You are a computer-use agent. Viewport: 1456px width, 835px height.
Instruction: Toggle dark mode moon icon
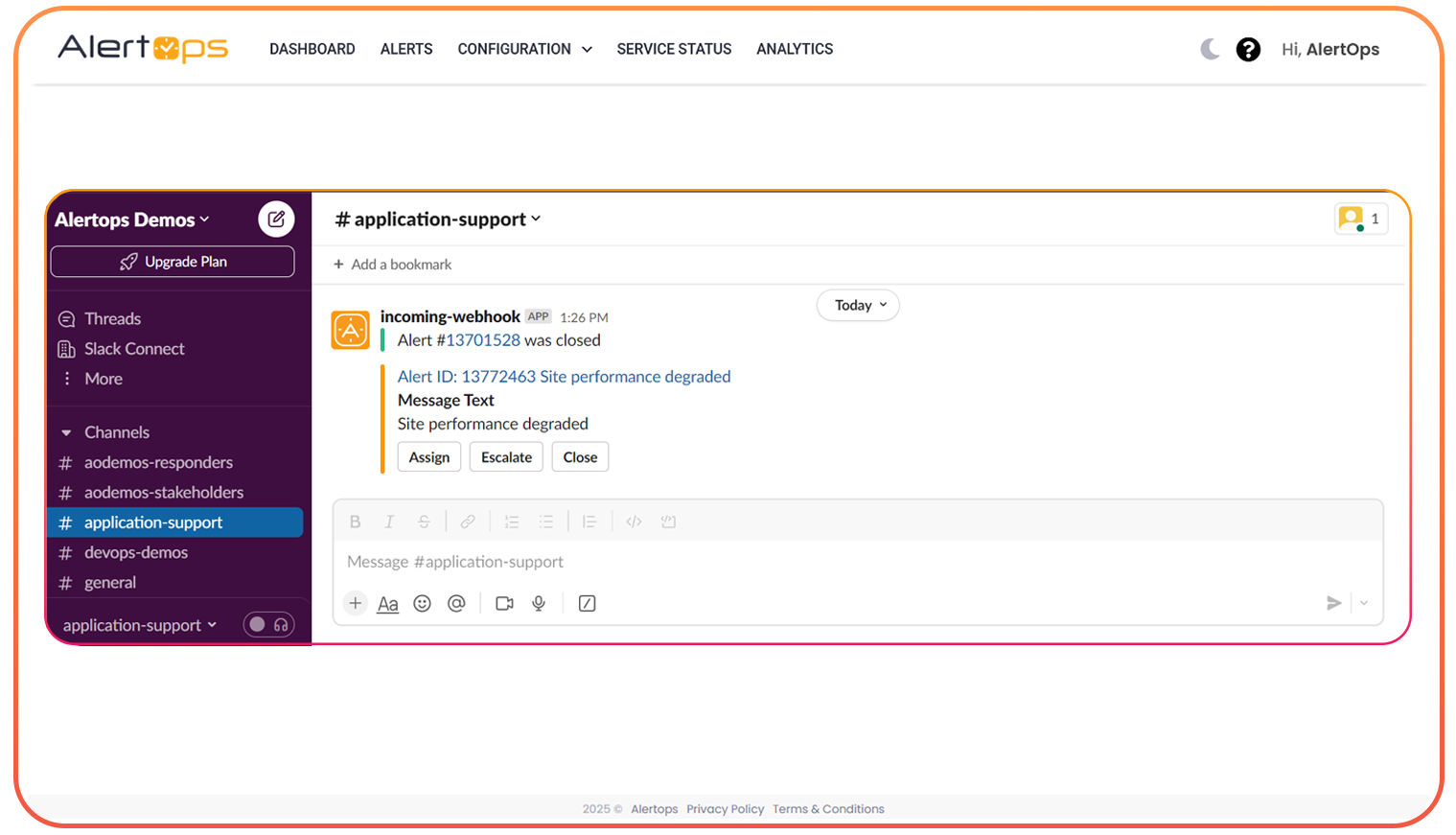click(1211, 49)
